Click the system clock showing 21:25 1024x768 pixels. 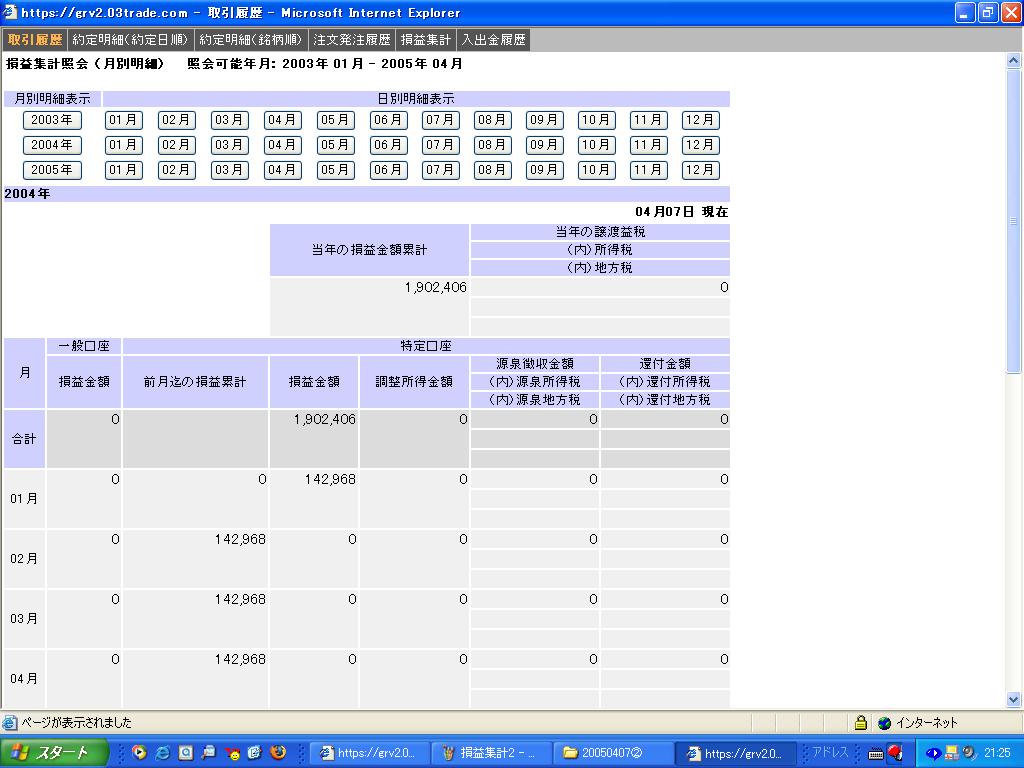997,753
